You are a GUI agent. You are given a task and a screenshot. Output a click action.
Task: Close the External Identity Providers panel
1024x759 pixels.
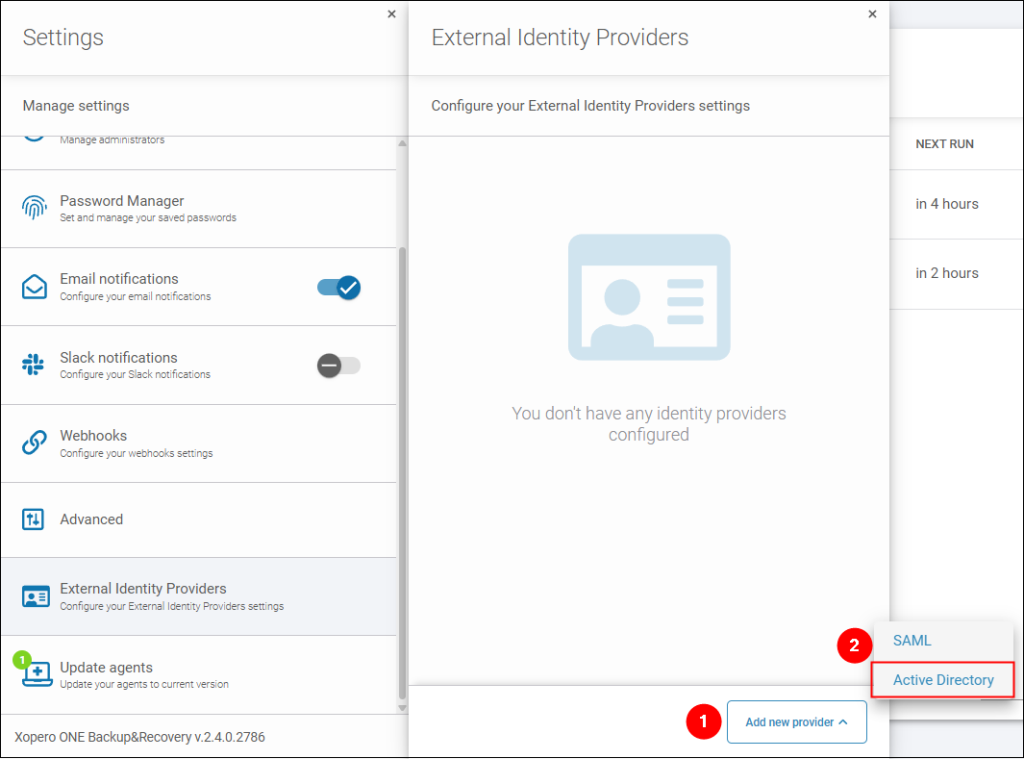pos(872,14)
